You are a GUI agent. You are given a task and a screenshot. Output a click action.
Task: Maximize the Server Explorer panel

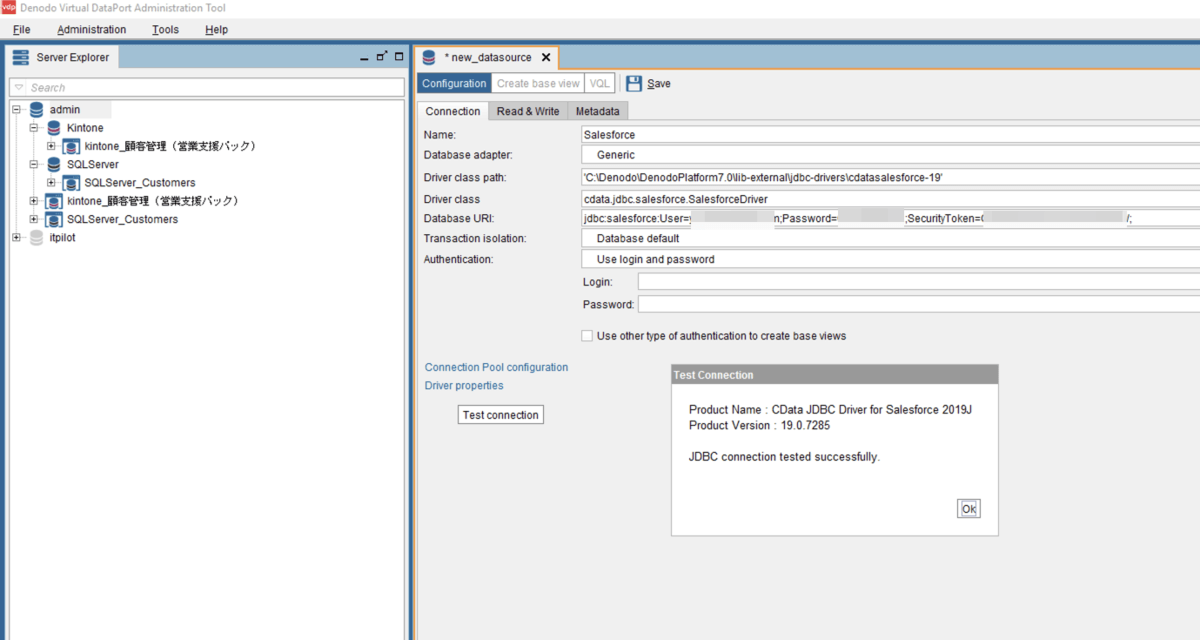(399, 56)
